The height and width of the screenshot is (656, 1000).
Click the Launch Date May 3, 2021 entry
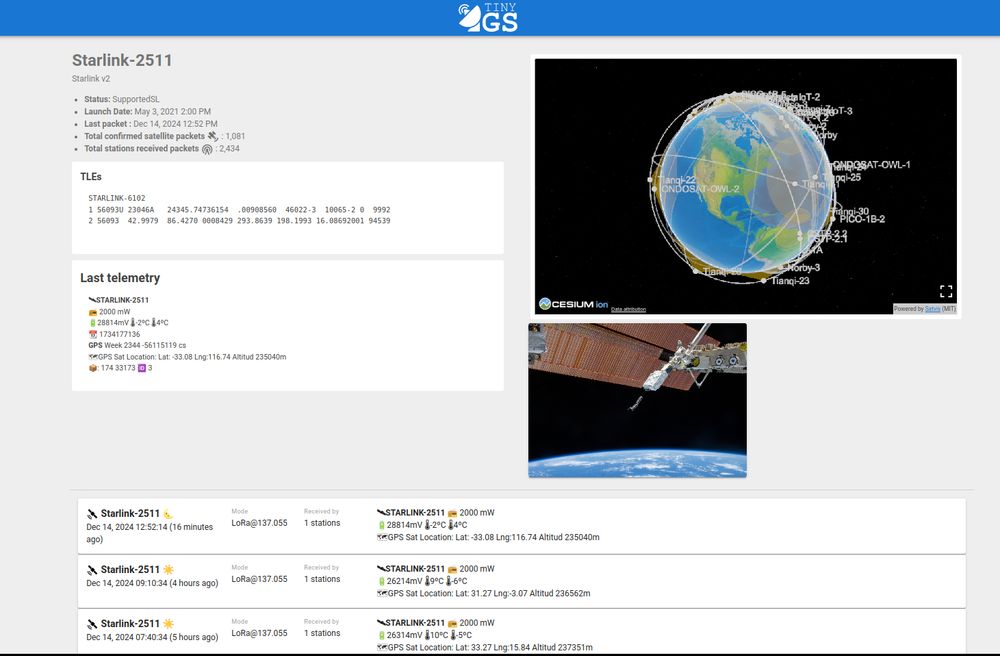point(147,111)
